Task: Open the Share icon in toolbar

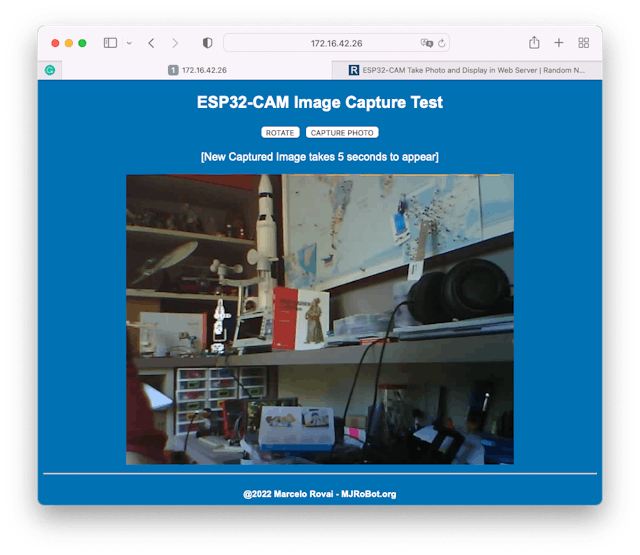Action: (534, 42)
